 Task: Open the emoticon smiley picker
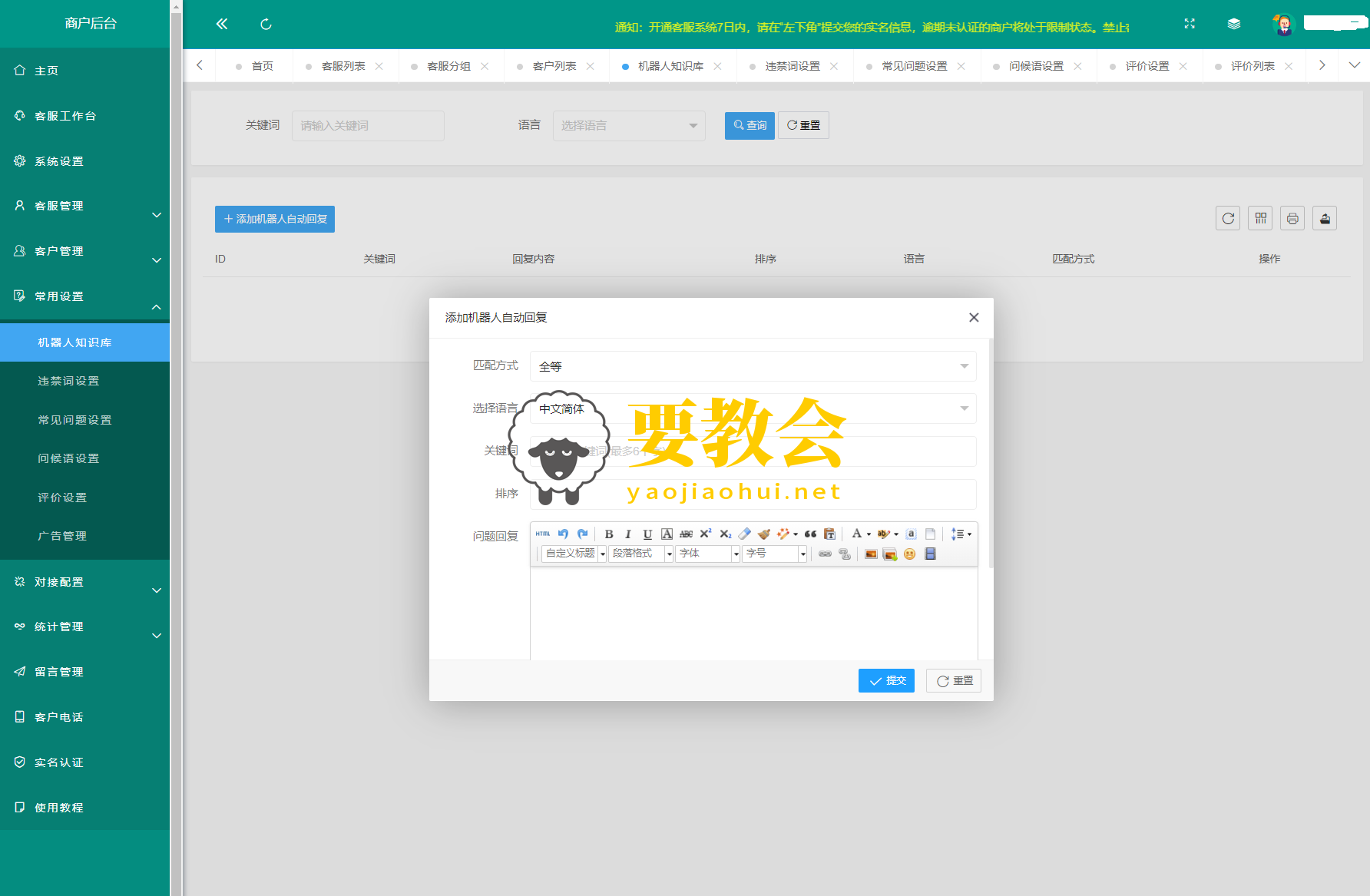click(x=910, y=554)
